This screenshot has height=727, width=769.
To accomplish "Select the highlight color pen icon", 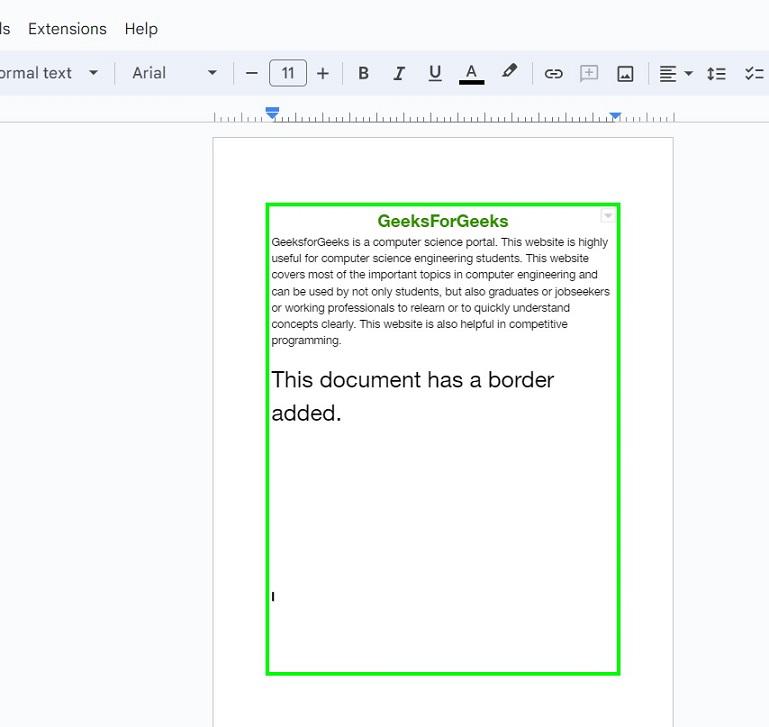I will coord(509,72).
